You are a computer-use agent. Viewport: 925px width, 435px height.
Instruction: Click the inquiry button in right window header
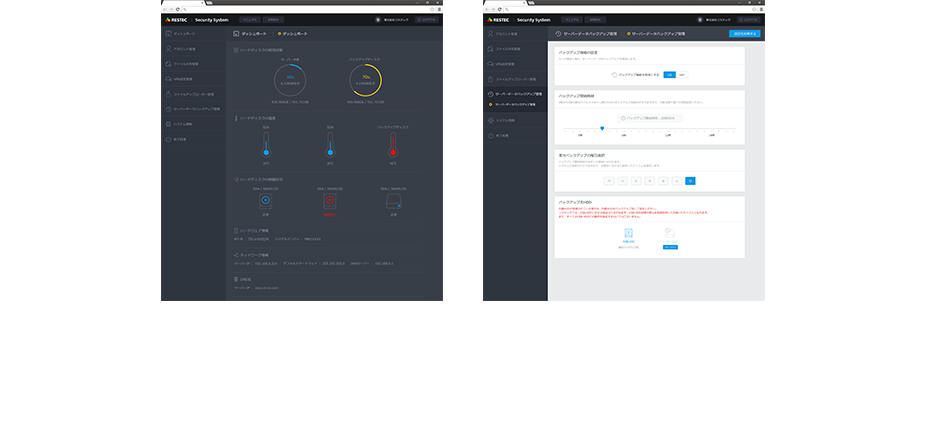(595, 19)
